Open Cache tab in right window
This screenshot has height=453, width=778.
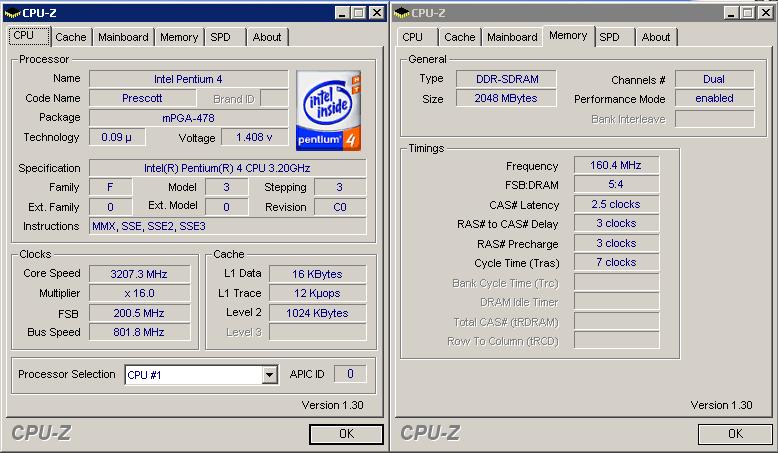(459, 37)
